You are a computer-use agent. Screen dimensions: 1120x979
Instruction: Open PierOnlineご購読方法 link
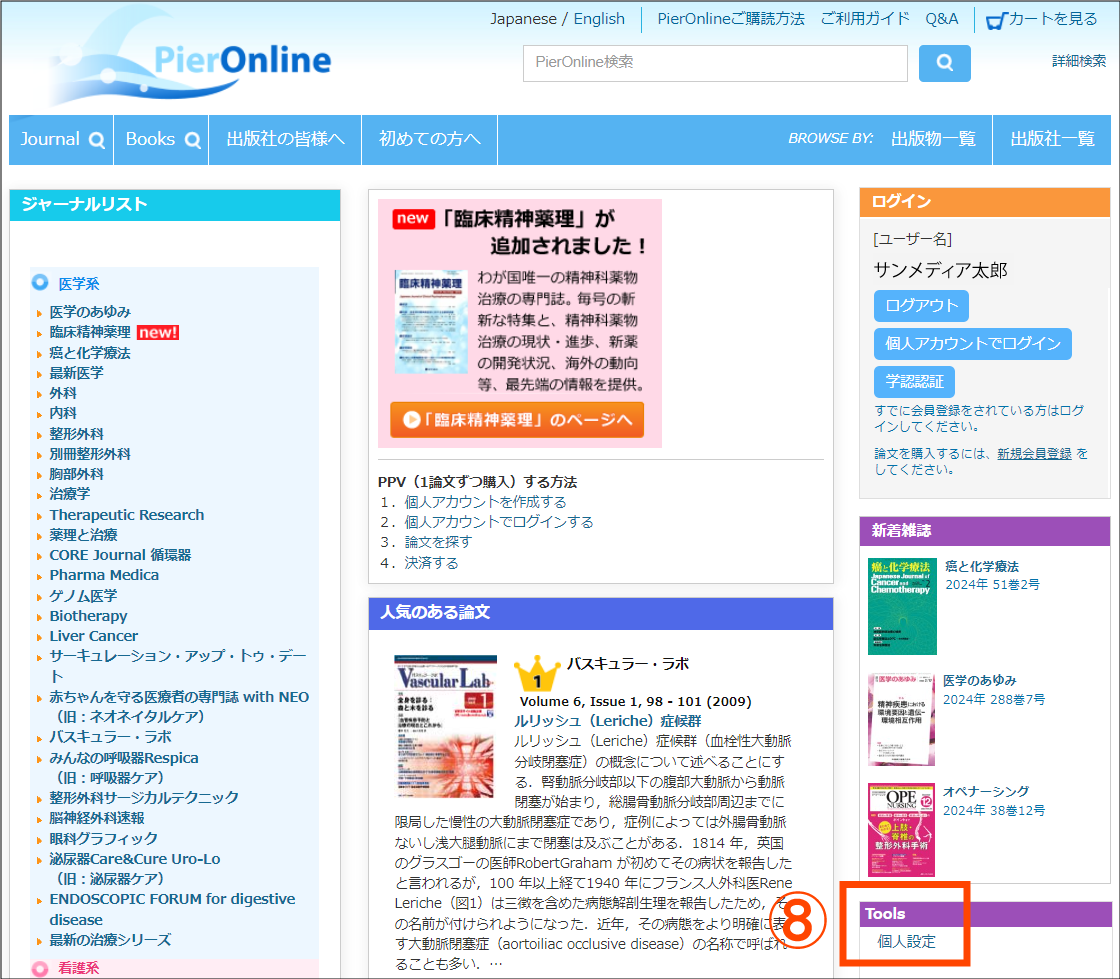(731, 19)
